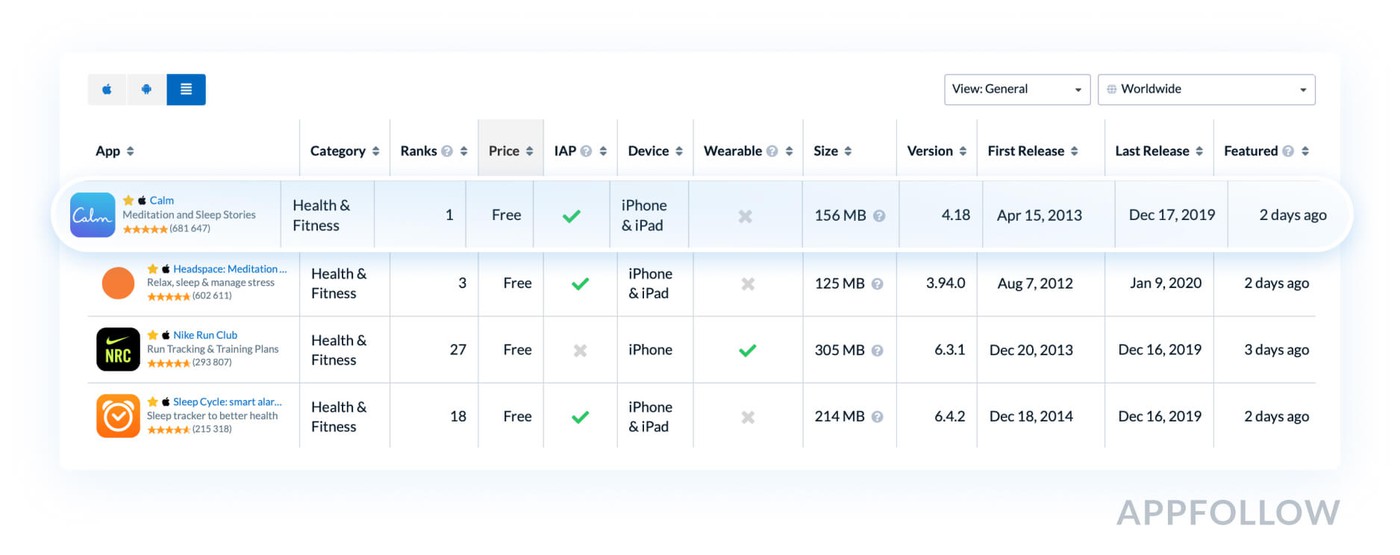Toggle the favorite star for Sleep Cycle
The height and width of the screenshot is (555, 1400).
tap(153, 402)
